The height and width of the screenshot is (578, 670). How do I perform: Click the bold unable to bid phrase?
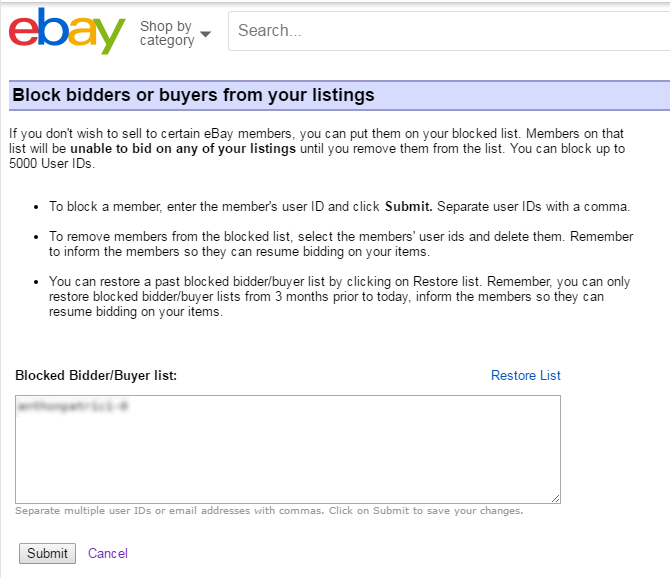(x=183, y=149)
